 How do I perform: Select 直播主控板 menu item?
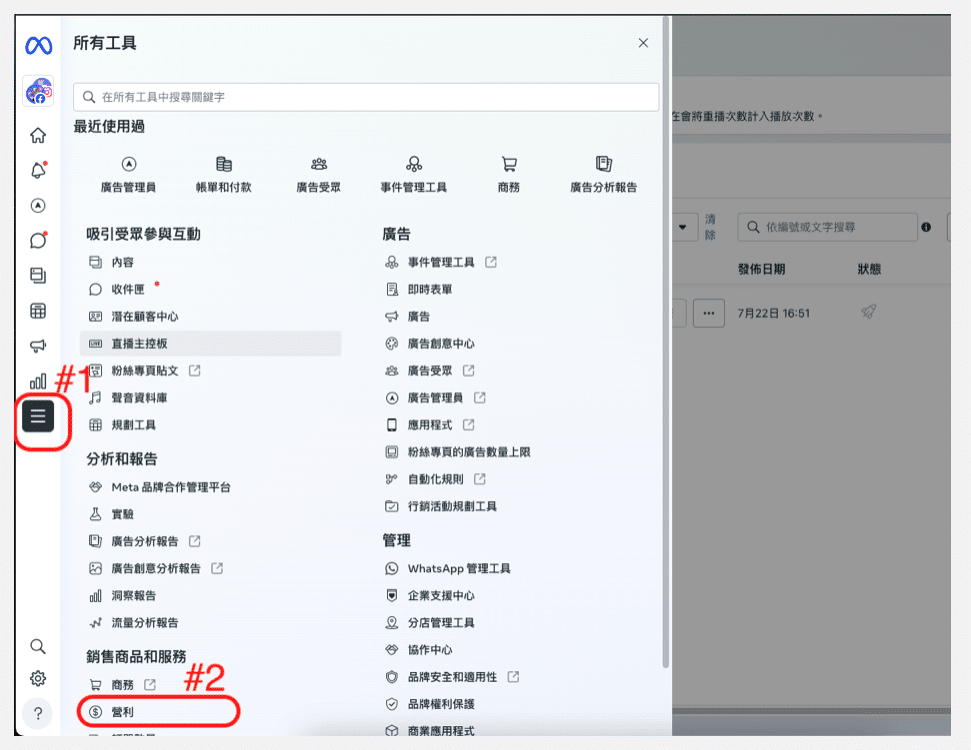pos(211,344)
